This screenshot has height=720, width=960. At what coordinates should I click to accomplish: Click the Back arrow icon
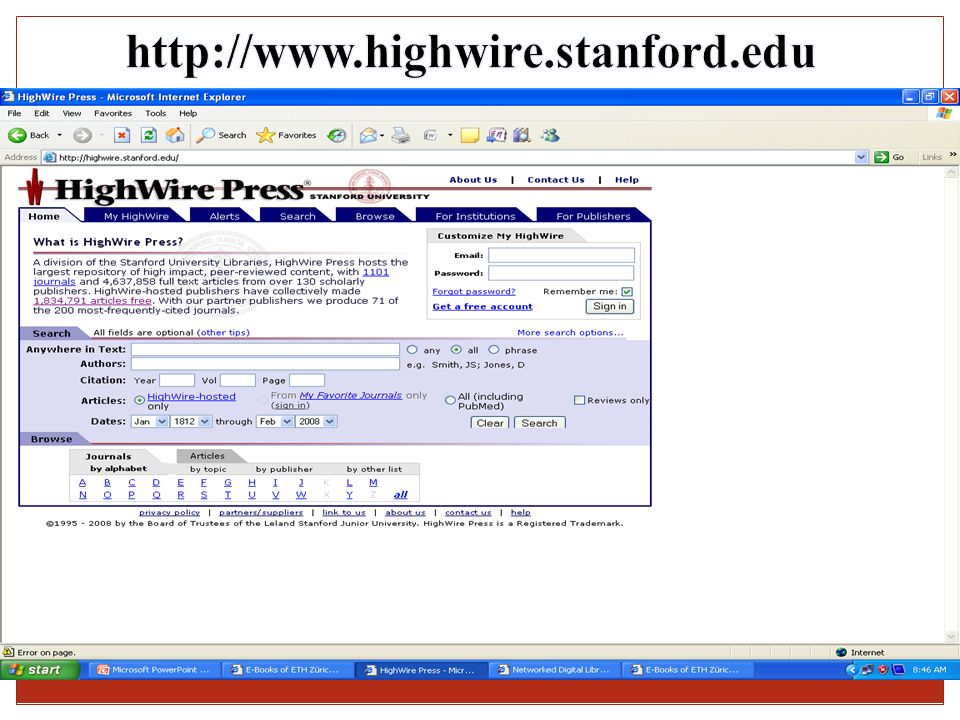[x=17, y=135]
